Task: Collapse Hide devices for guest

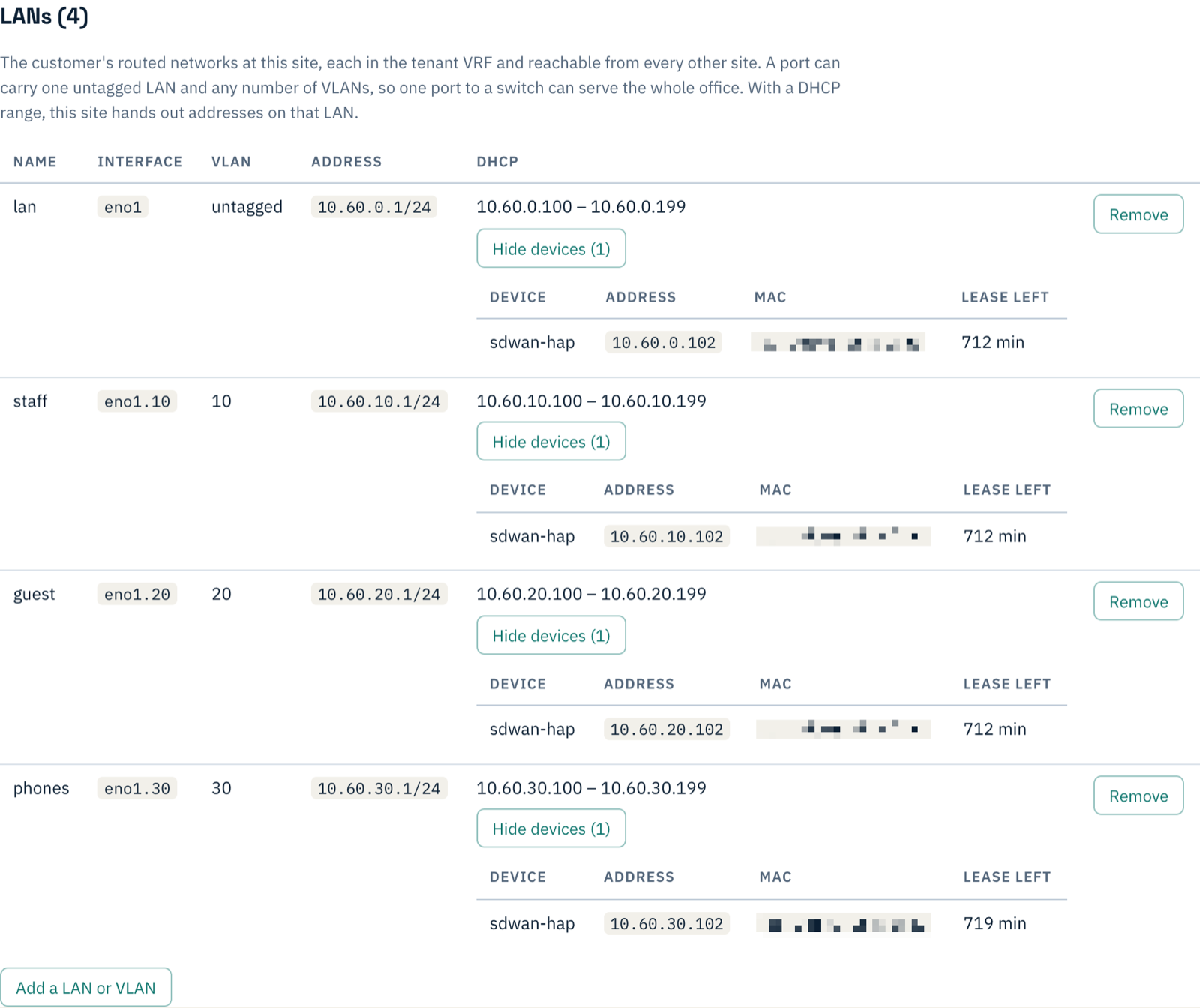Action: tap(551, 635)
